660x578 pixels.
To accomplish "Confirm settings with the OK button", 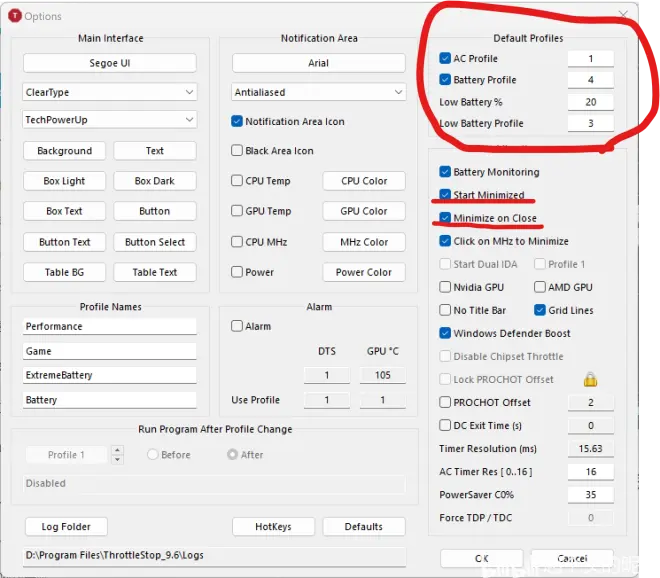I will [482, 559].
